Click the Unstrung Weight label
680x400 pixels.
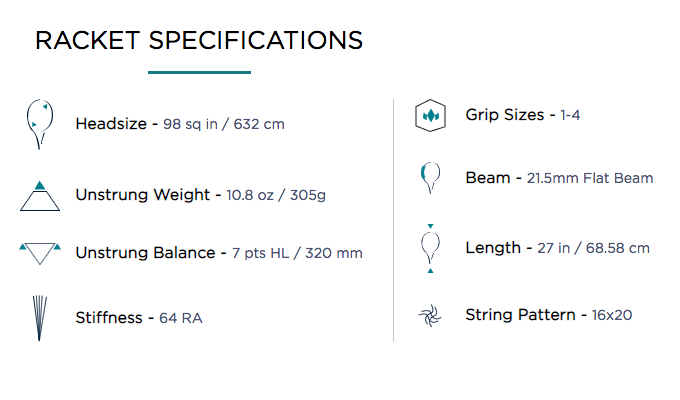click(143, 195)
